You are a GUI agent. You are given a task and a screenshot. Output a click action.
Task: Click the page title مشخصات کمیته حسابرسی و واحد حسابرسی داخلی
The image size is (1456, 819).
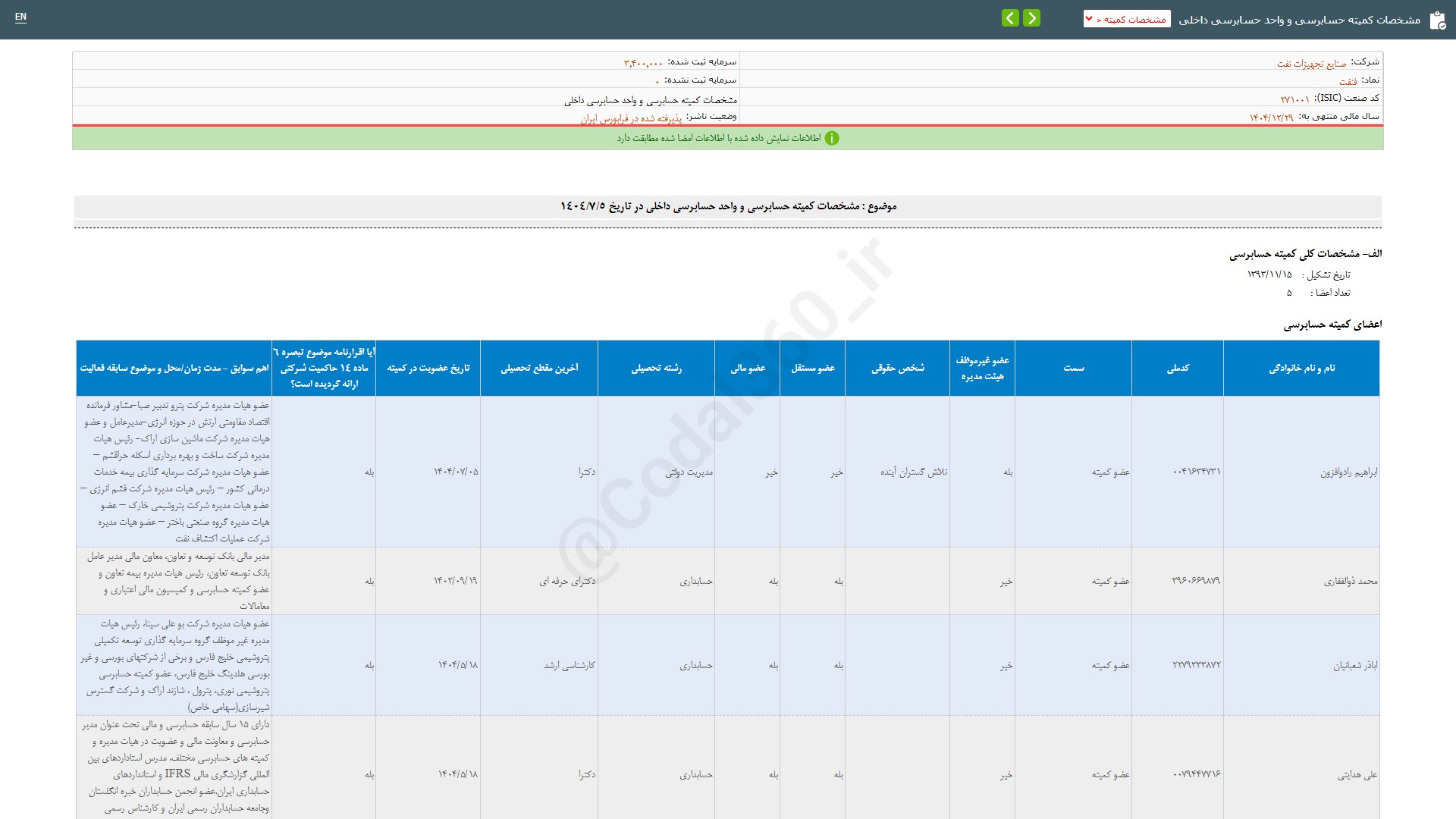[x=1299, y=20]
